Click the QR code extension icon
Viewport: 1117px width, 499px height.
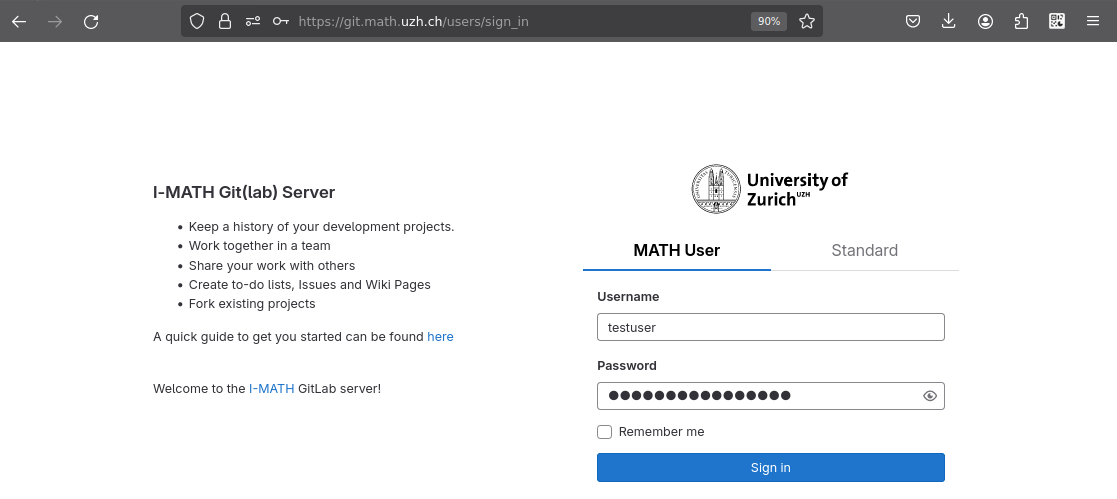[1057, 21]
